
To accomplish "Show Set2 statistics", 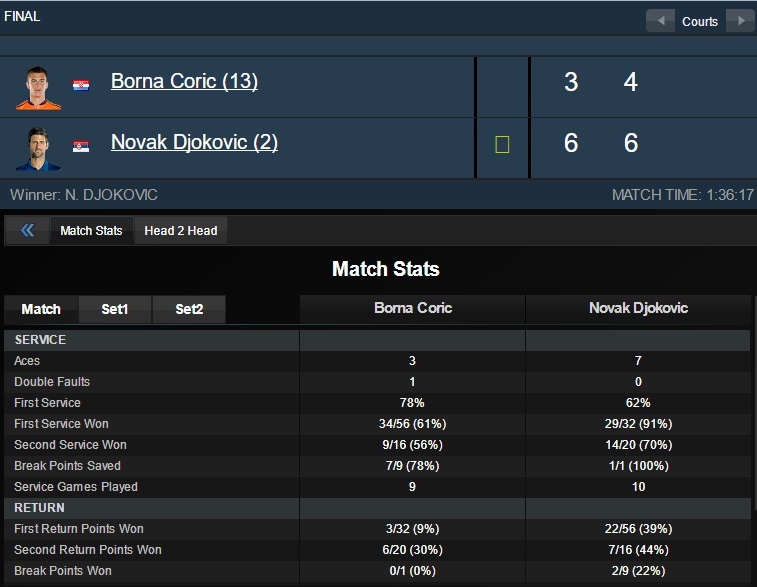I will [x=189, y=309].
